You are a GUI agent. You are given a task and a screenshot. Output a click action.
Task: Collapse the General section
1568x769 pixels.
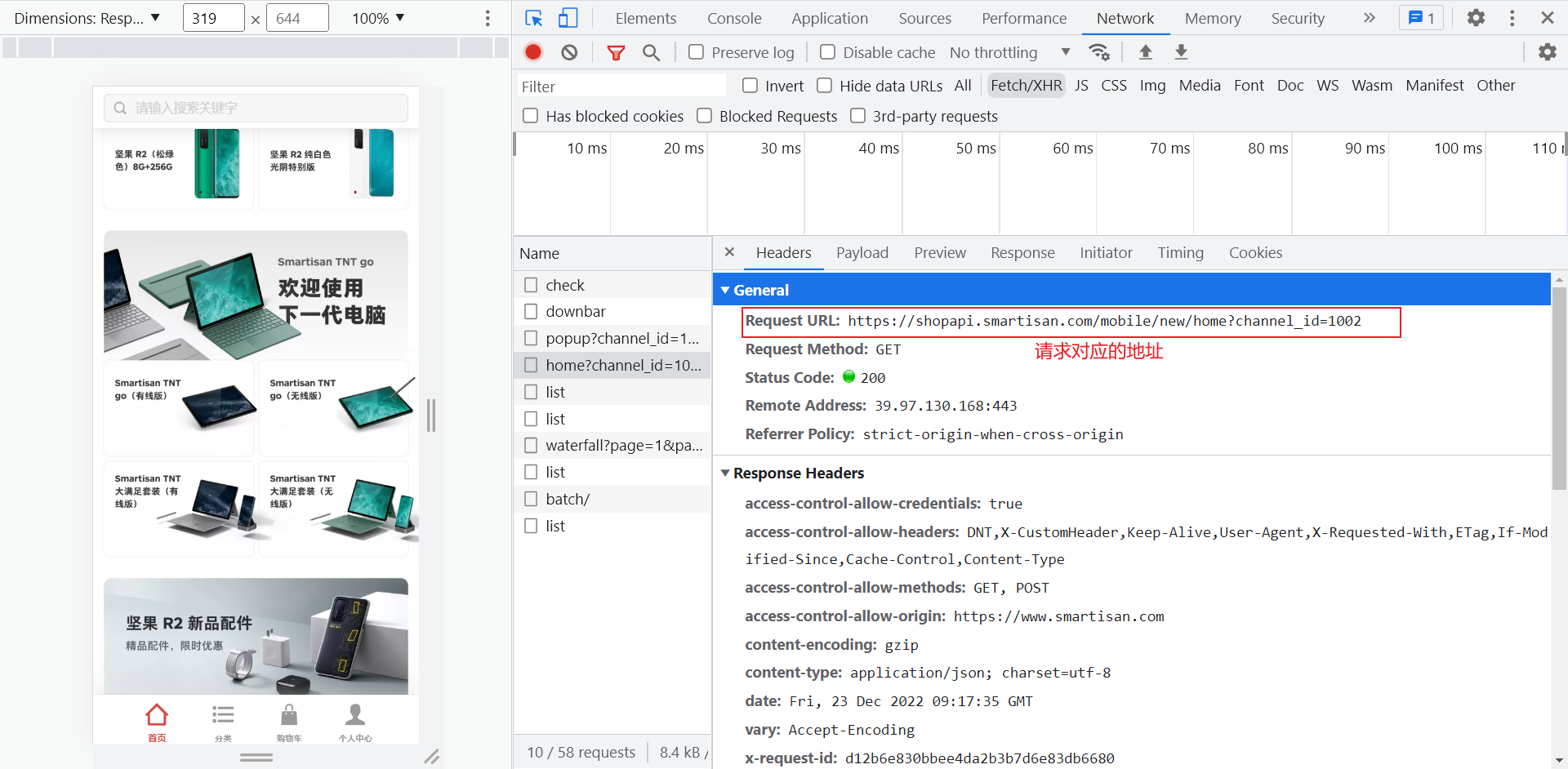[724, 290]
